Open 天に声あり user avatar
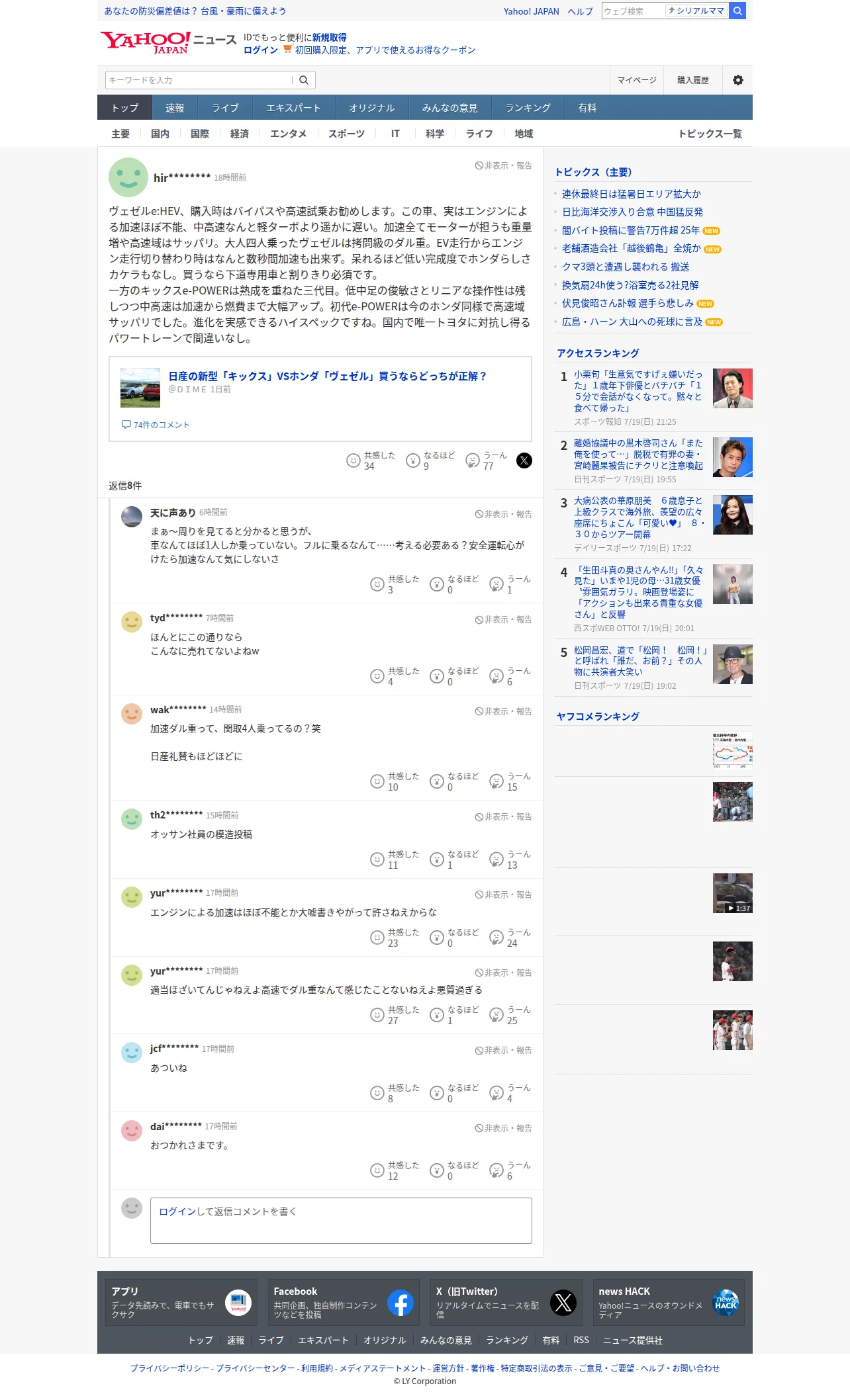Viewport: 850px width, 1400px height. pos(132,517)
